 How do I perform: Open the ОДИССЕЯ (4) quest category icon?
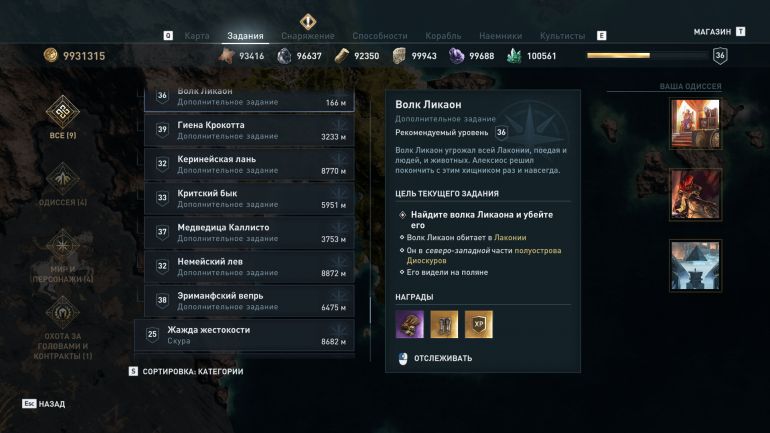pyautogui.click(x=62, y=179)
